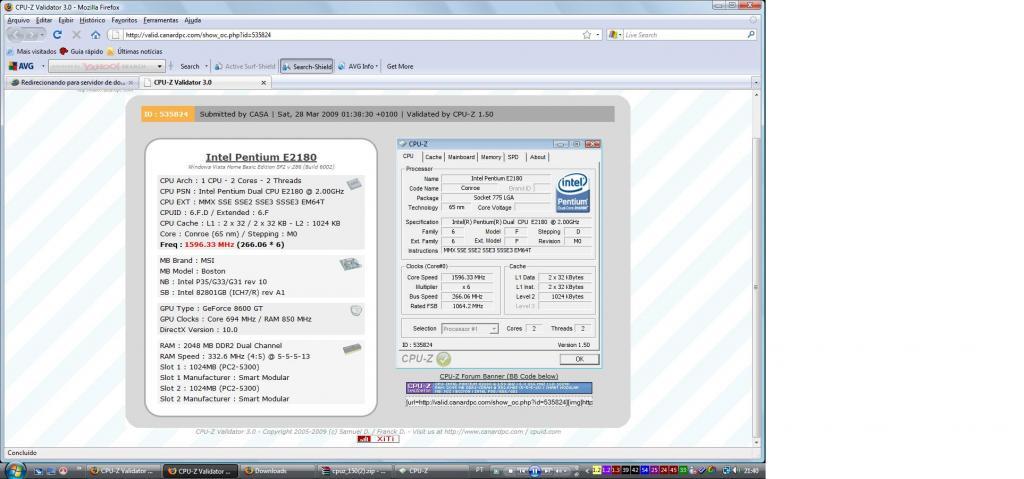Click the OK button in CPU-Z
Viewport: 1024px width, 479px height.
click(x=579, y=359)
